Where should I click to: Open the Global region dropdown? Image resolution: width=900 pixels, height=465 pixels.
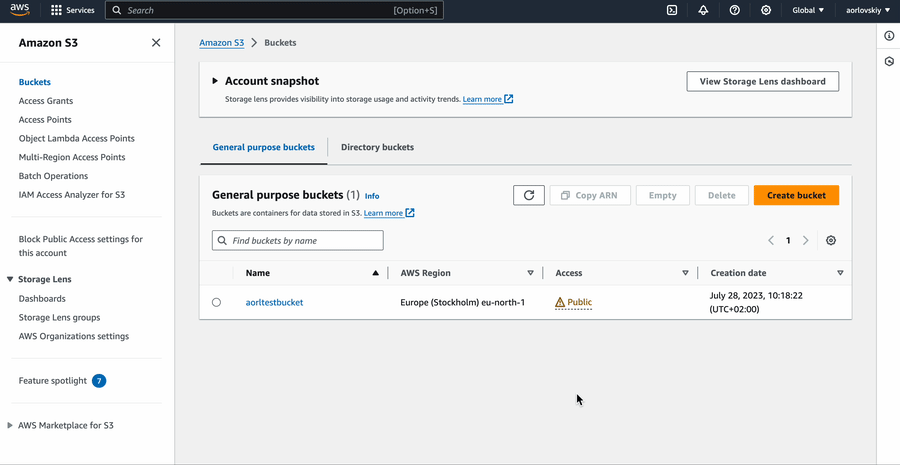pos(808,10)
